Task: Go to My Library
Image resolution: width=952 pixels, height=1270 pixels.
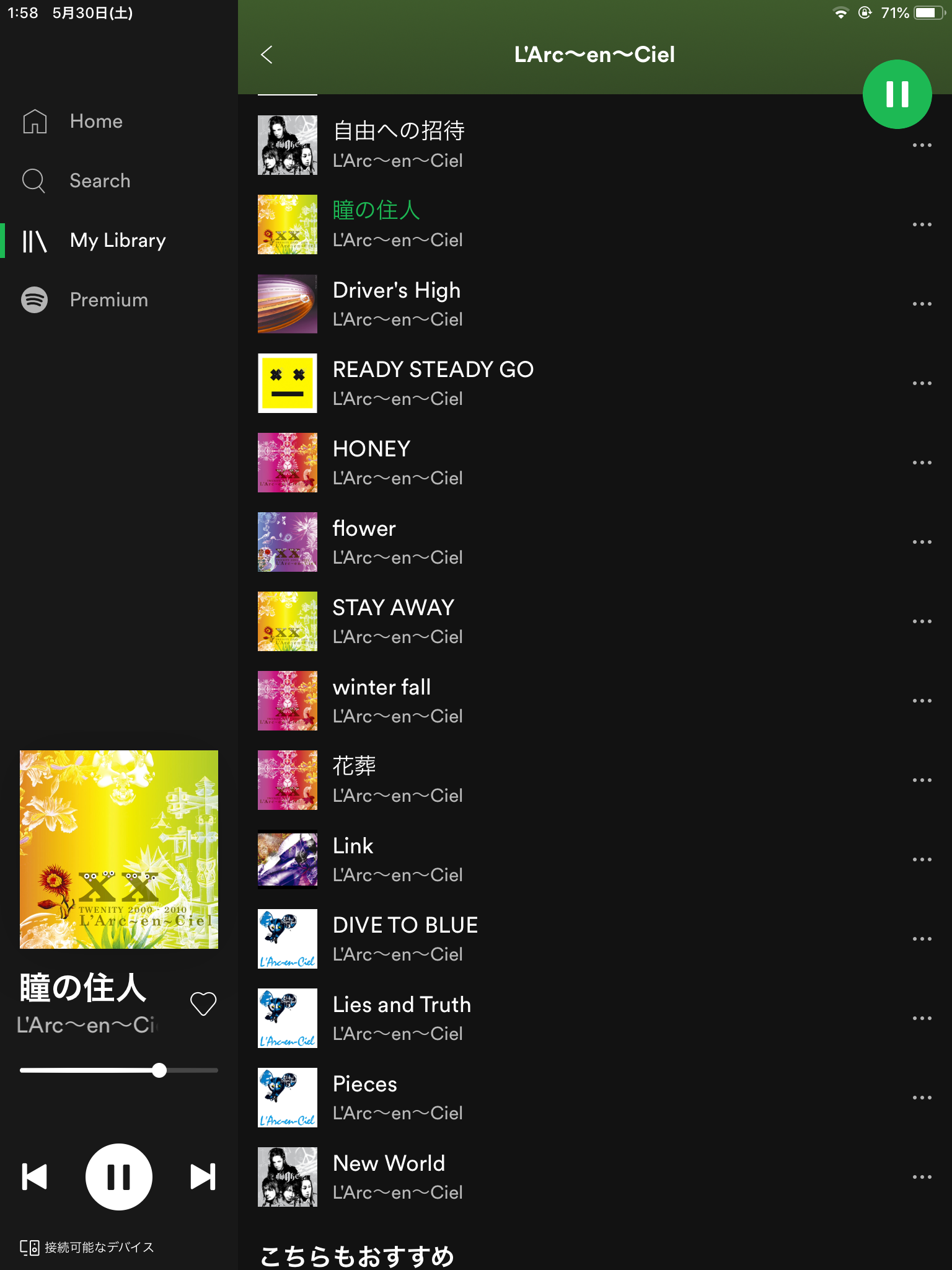Action: click(119, 240)
